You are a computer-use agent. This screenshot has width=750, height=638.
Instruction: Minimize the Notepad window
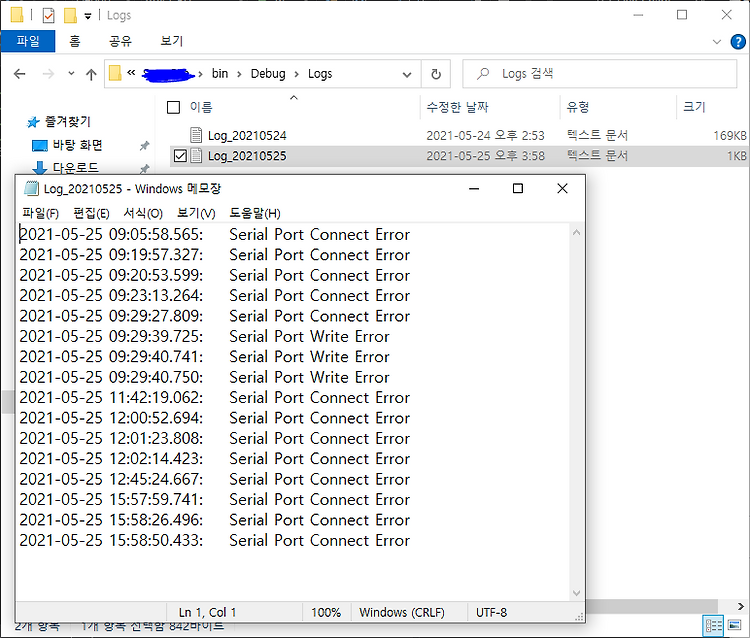pyautogui.click(x=474, y=188)
